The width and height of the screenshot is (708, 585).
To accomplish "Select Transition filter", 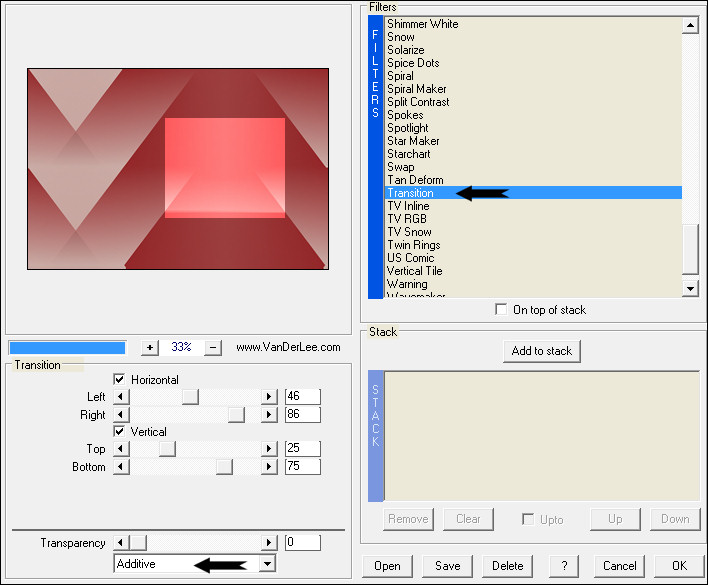I will (x=533, y=193).
